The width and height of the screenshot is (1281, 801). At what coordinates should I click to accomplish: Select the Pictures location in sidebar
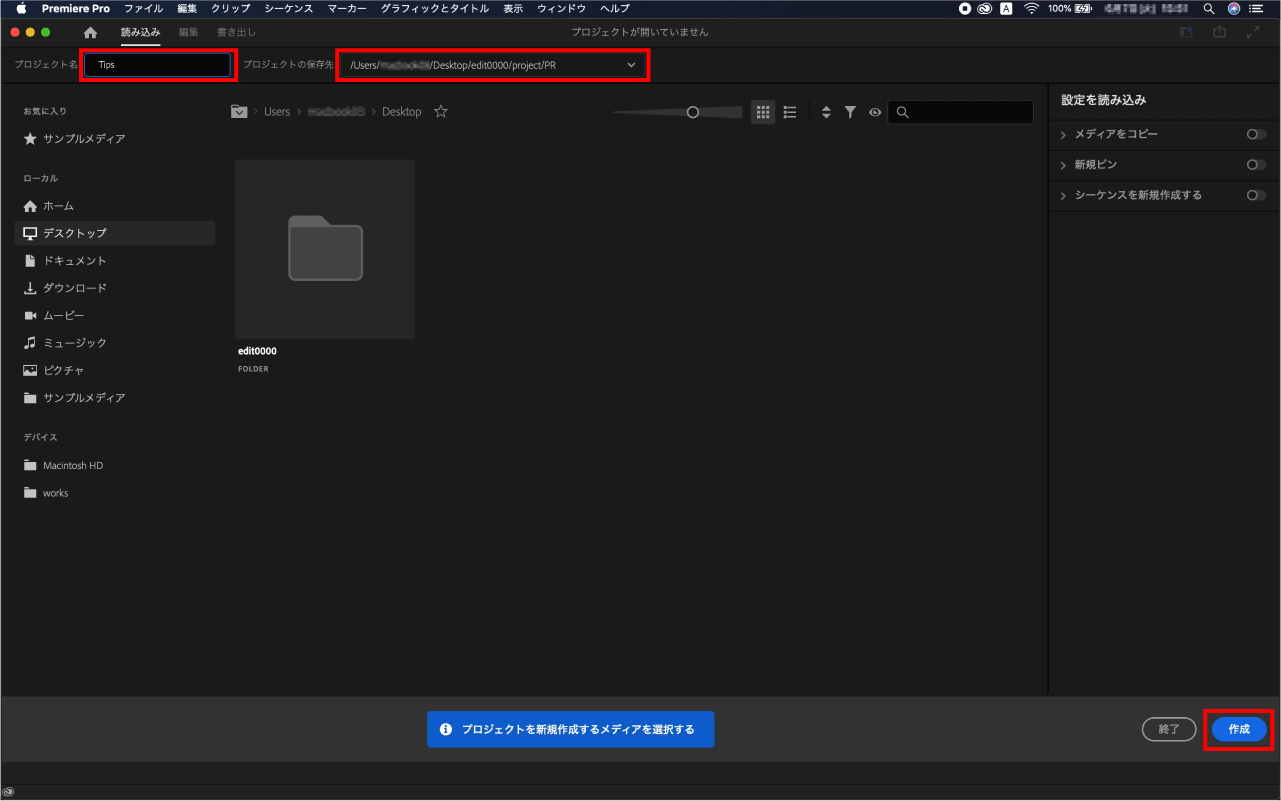115,370
